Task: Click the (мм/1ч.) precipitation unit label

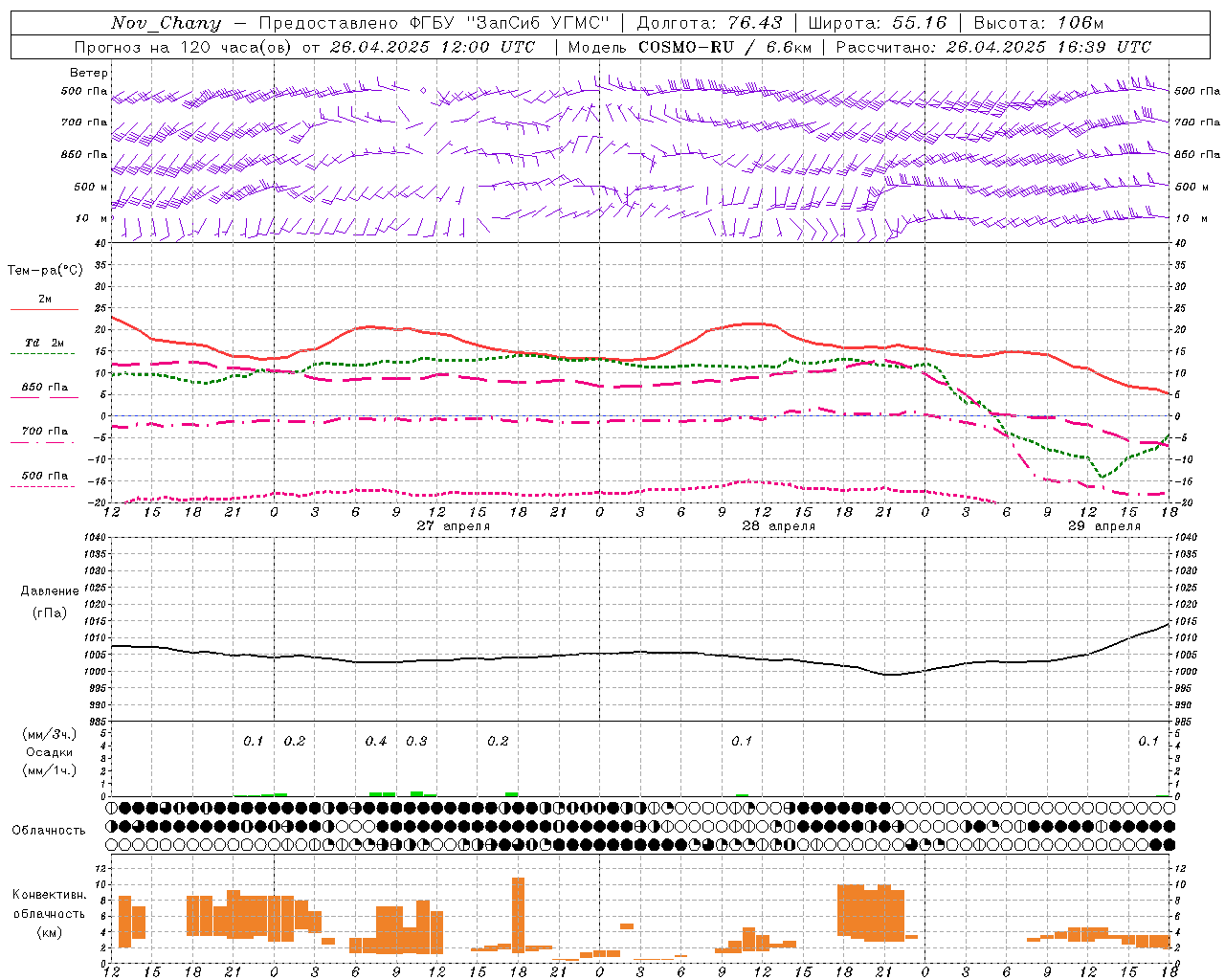Action: 50,770
